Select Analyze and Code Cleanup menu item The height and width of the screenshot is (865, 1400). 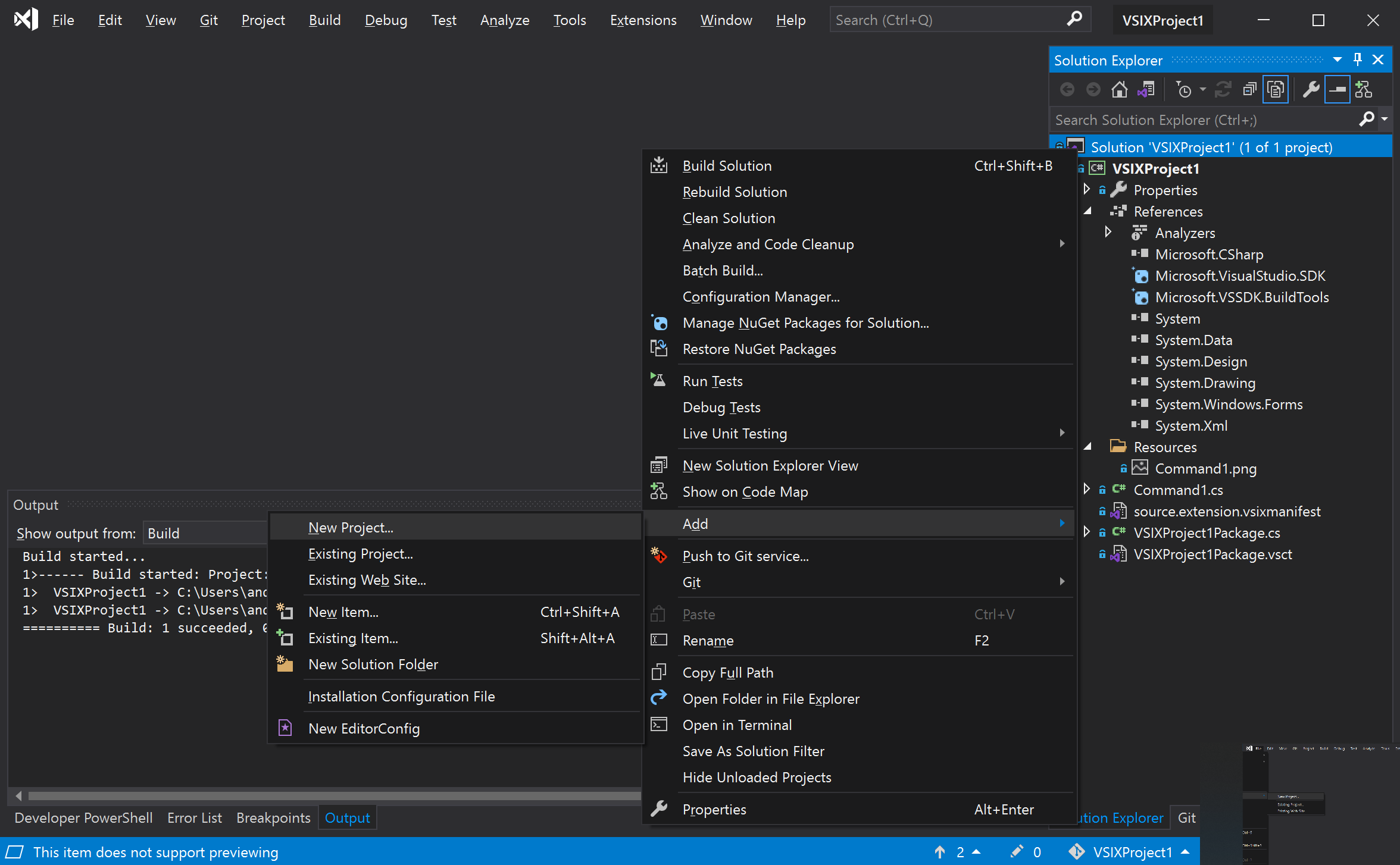pos(768,244)
